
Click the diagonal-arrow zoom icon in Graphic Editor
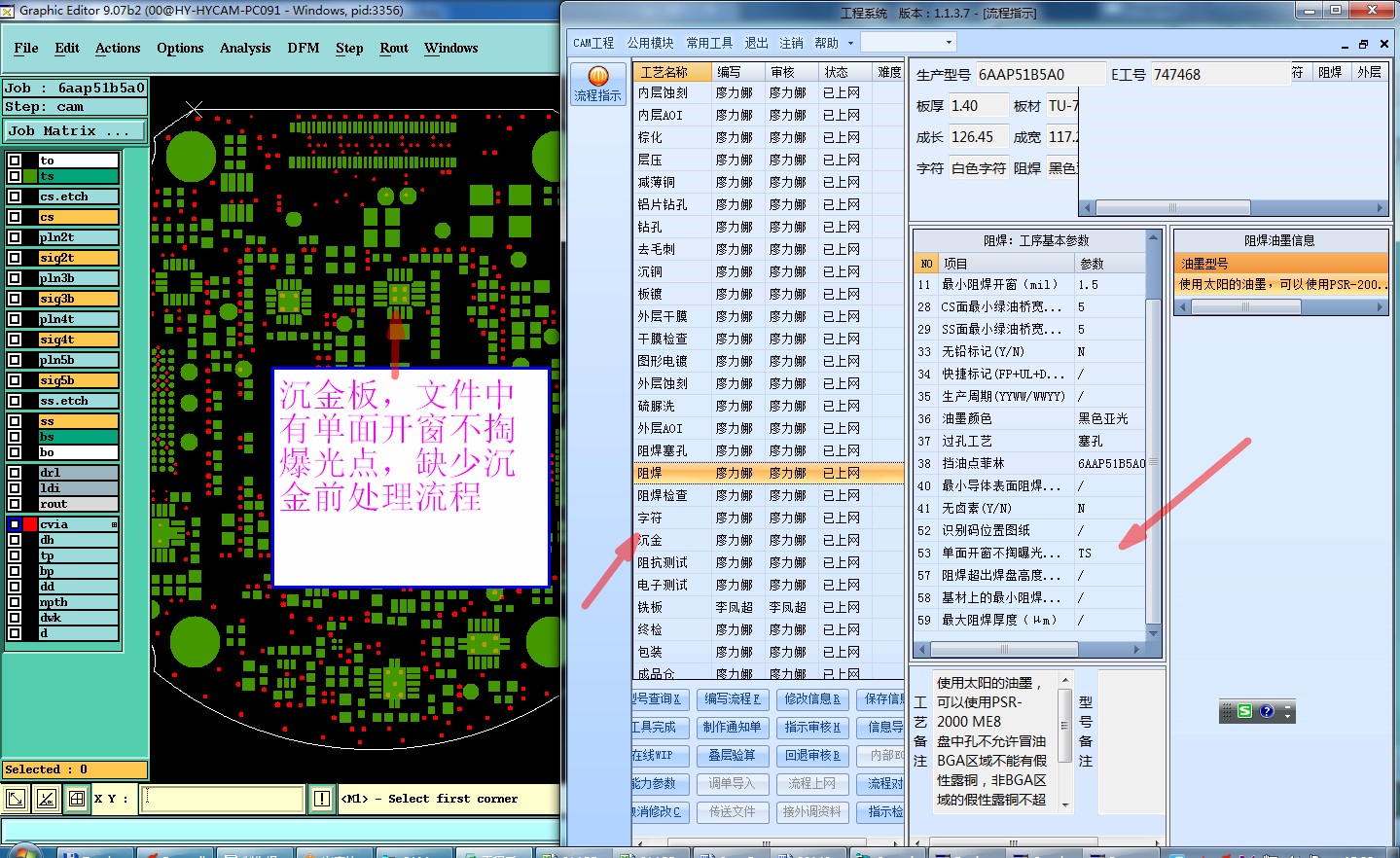coord(17,800)
